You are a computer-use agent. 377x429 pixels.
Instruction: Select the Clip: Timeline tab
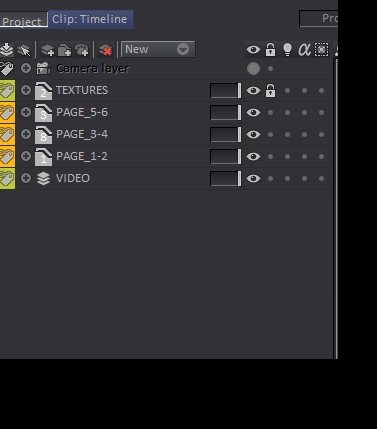pos(90,19)
